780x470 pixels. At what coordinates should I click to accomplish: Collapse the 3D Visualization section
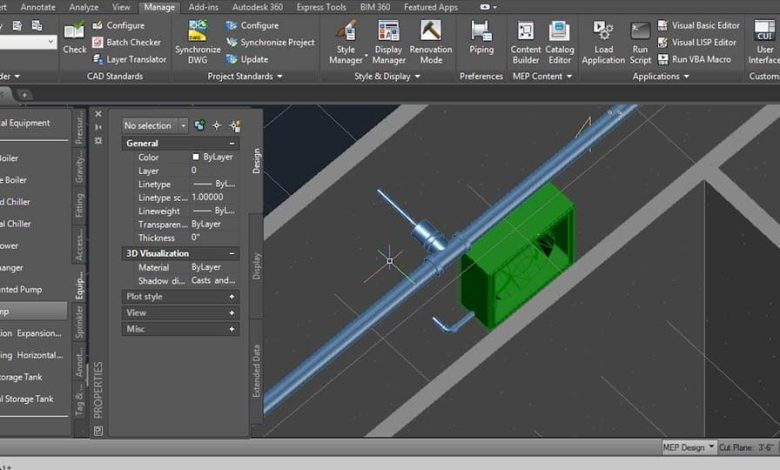click(232, 254)
